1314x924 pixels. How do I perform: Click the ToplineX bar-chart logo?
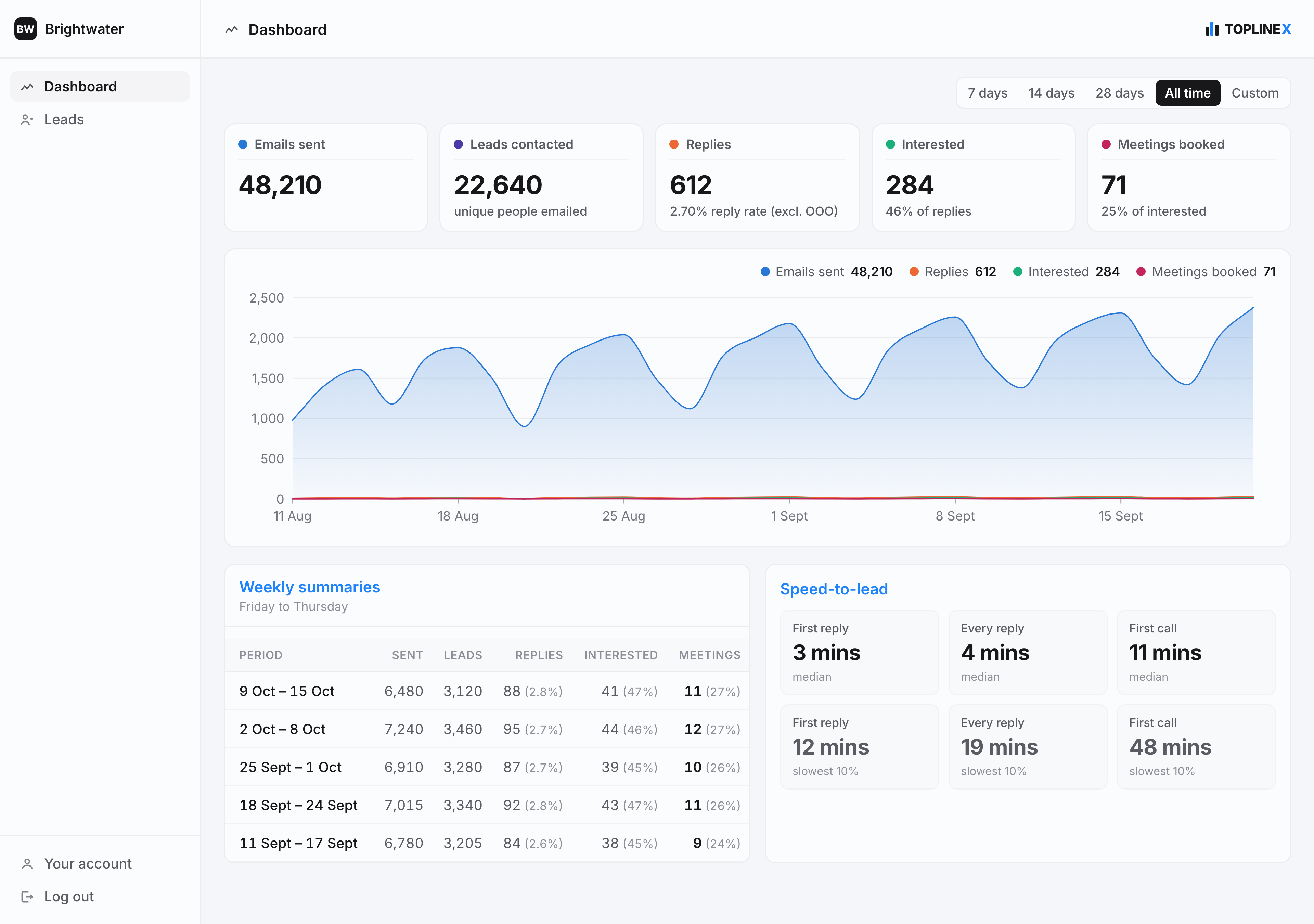[1212, 29]
